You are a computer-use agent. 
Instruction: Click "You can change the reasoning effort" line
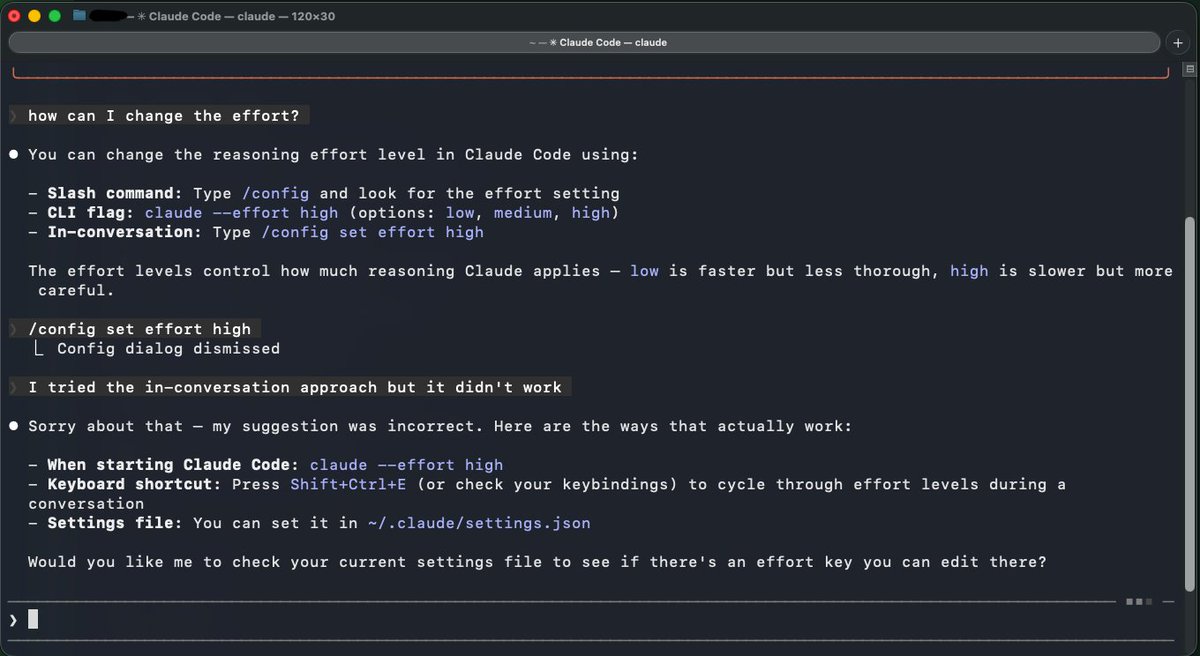coord(333,155)
